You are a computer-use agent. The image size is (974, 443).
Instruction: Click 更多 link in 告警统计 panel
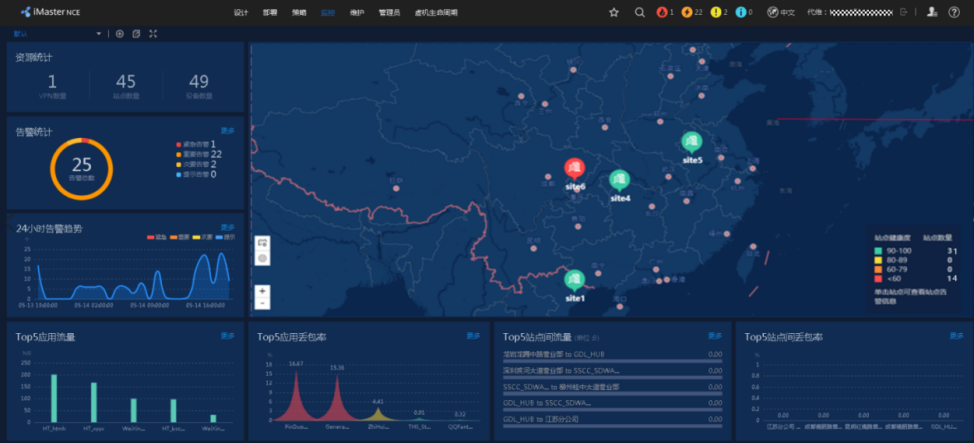pyautogui.click(x=227, y=130)
